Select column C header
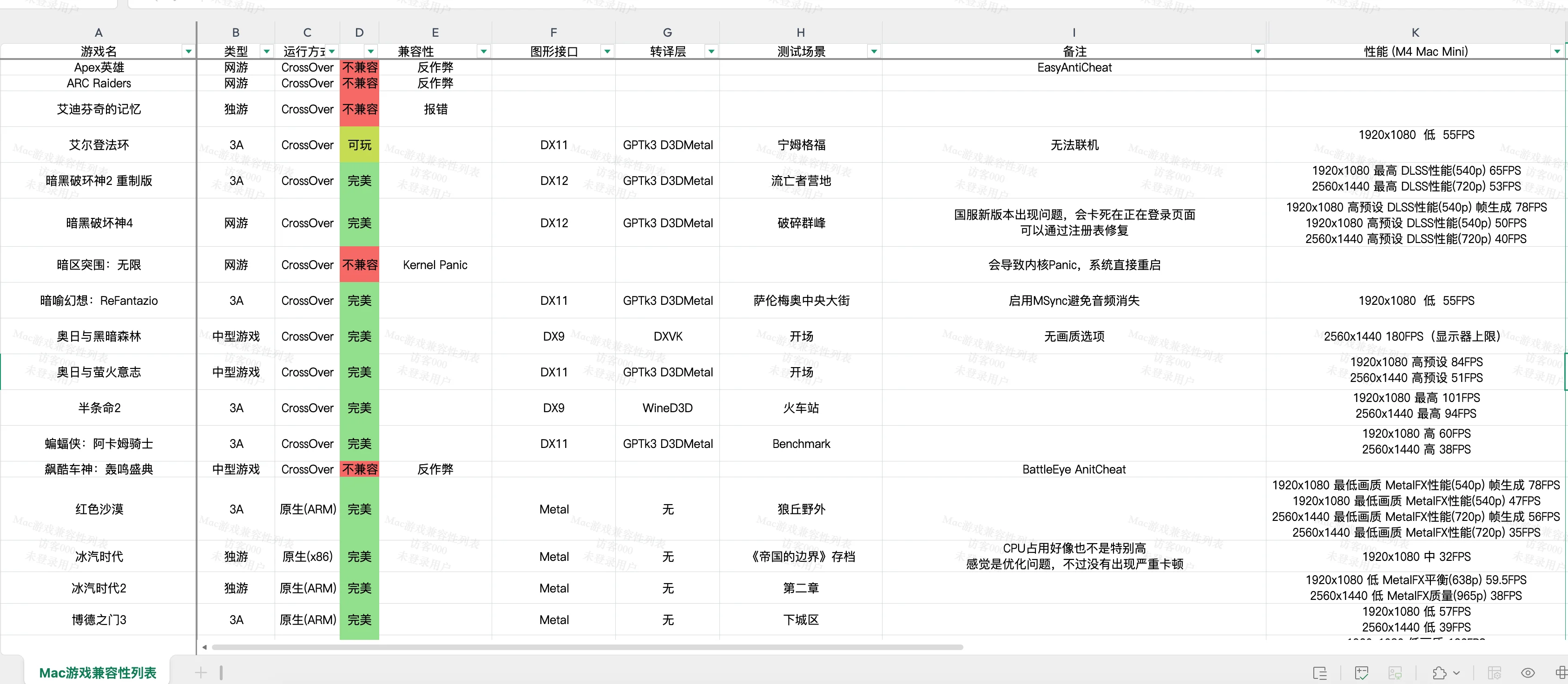The height and width of the screenshot is (684, 1568). (307, 32)
